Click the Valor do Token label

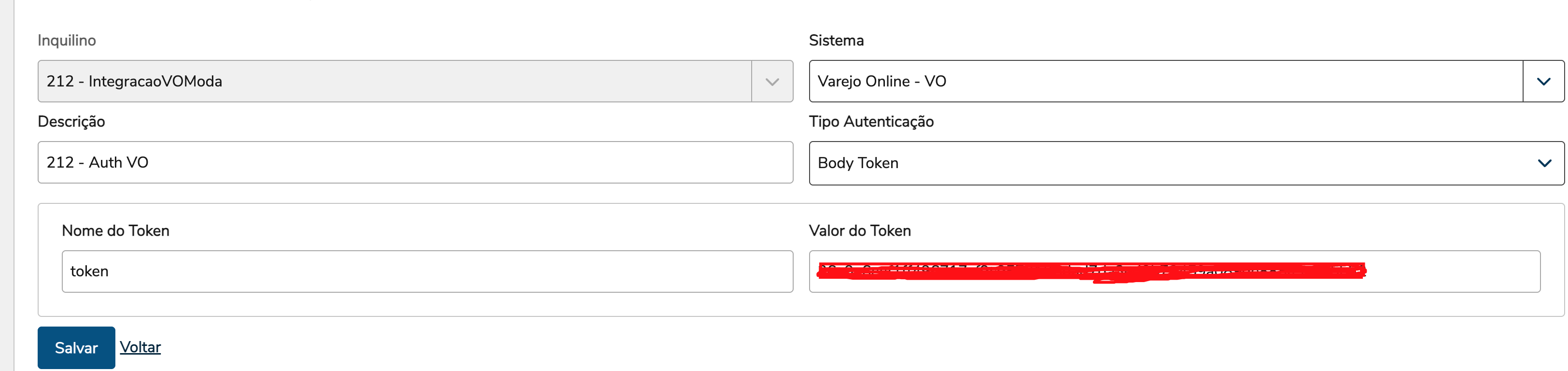coord(859,231)
